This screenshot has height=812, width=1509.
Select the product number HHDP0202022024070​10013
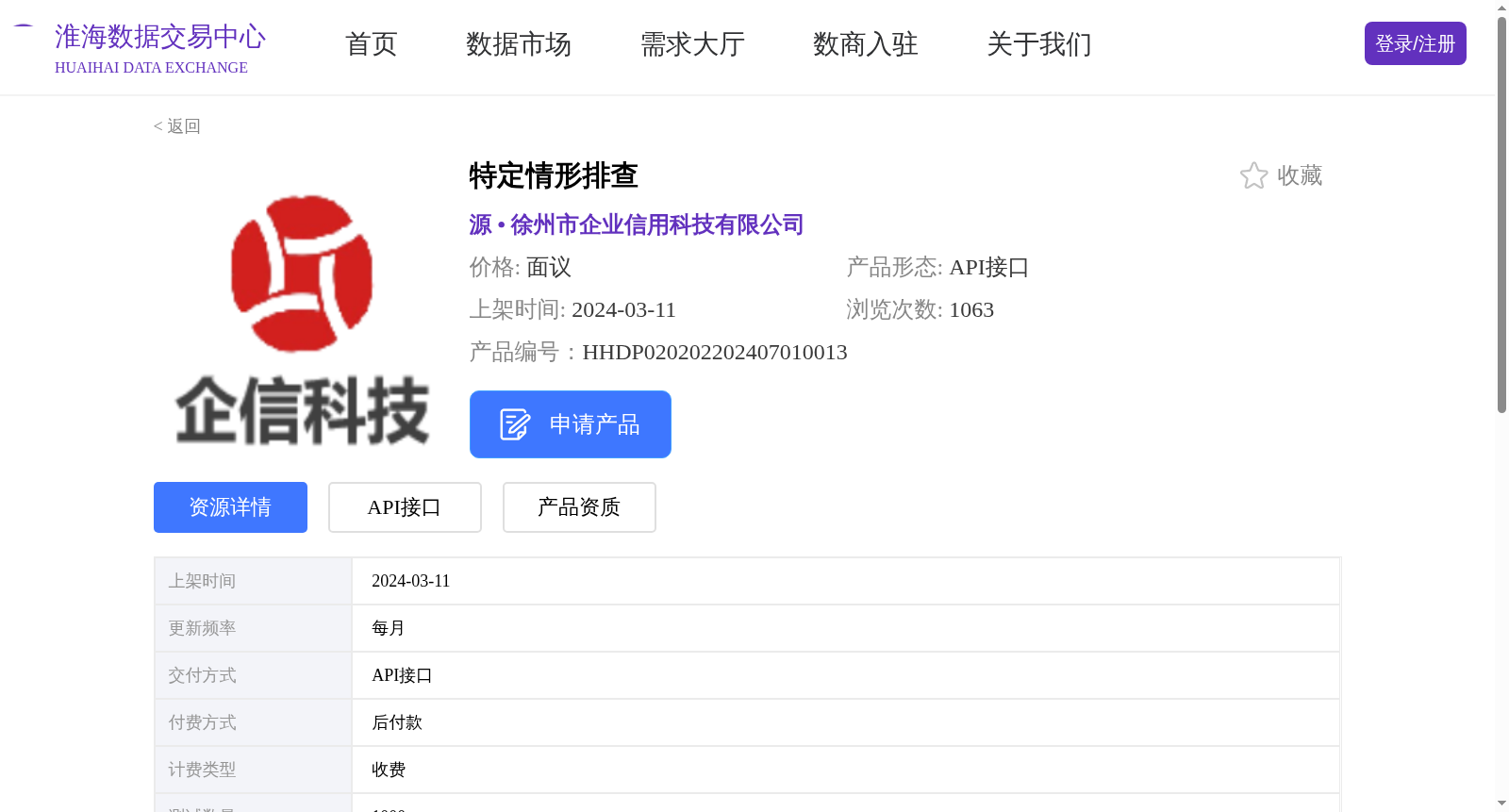click(x=715, y=352)
